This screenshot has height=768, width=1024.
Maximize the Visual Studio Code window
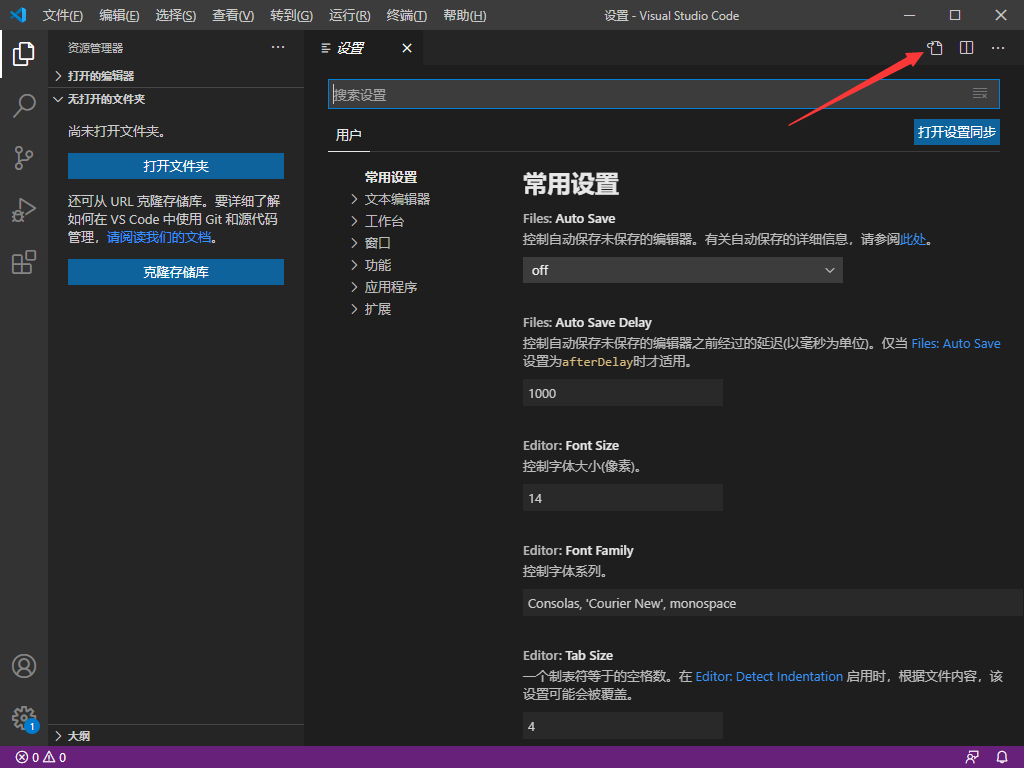coord(955,15)
